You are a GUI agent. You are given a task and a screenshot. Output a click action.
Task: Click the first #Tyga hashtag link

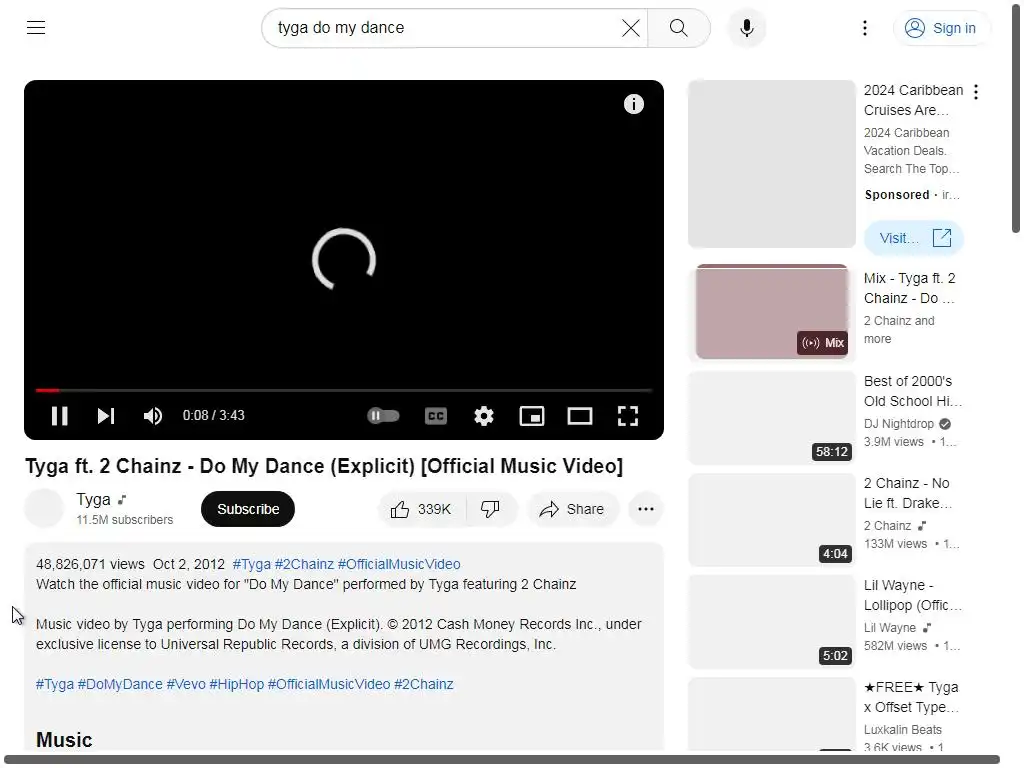pyautogui.click(x=251, y=564)
